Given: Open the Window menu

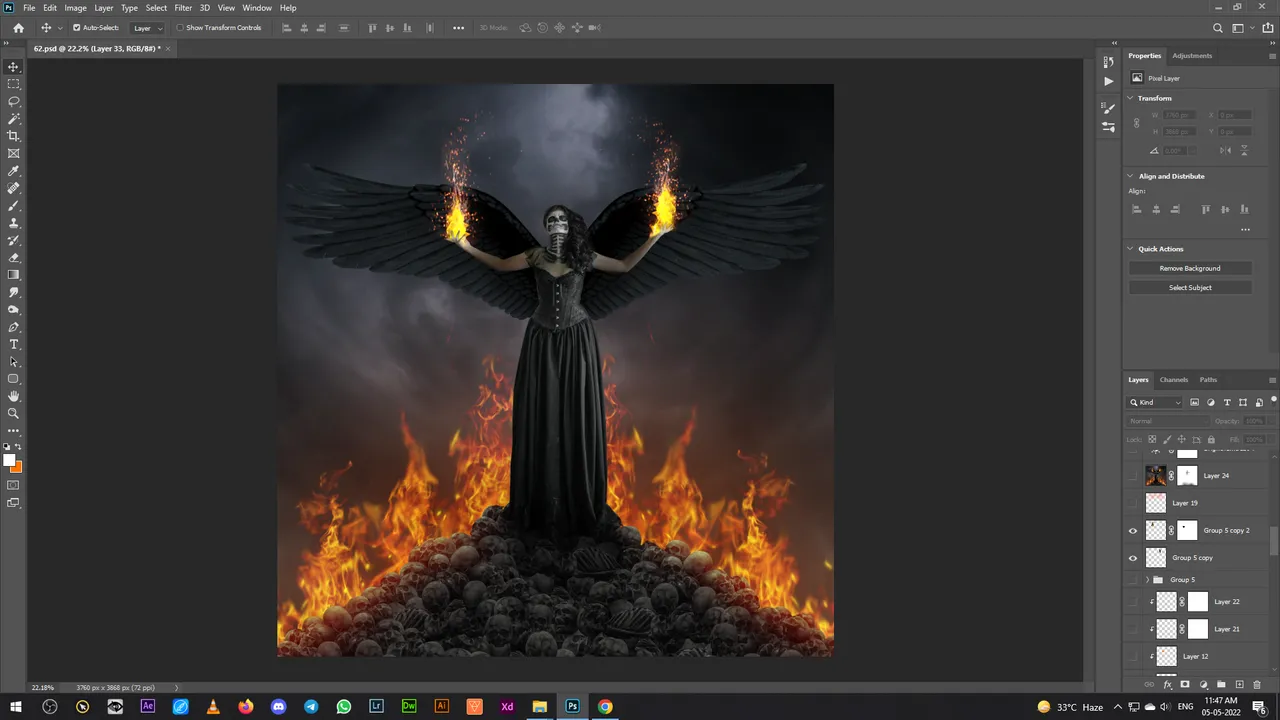Looking at the screenshot, I should coord(257,7).
